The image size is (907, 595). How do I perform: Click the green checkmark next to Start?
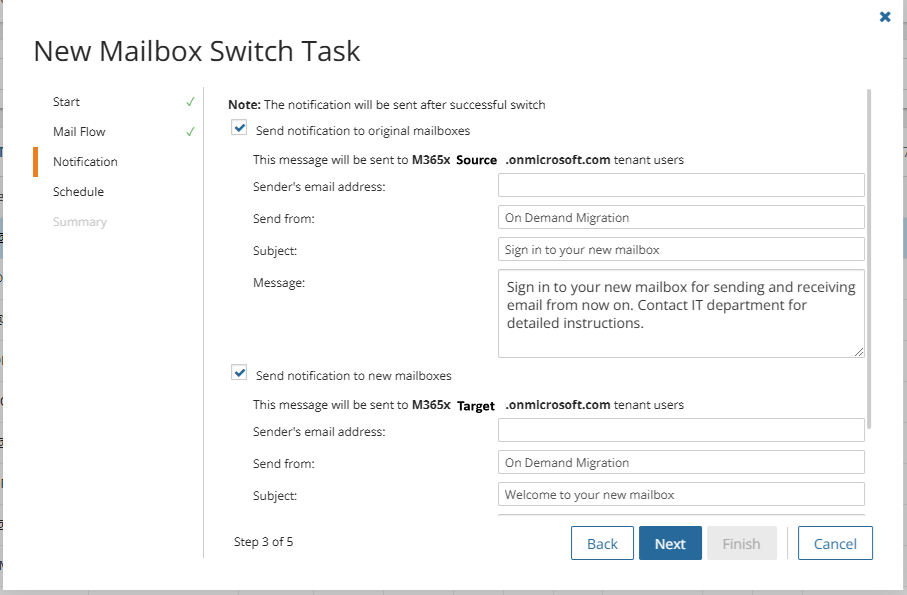pyautogui.click(x=190, y=102)
